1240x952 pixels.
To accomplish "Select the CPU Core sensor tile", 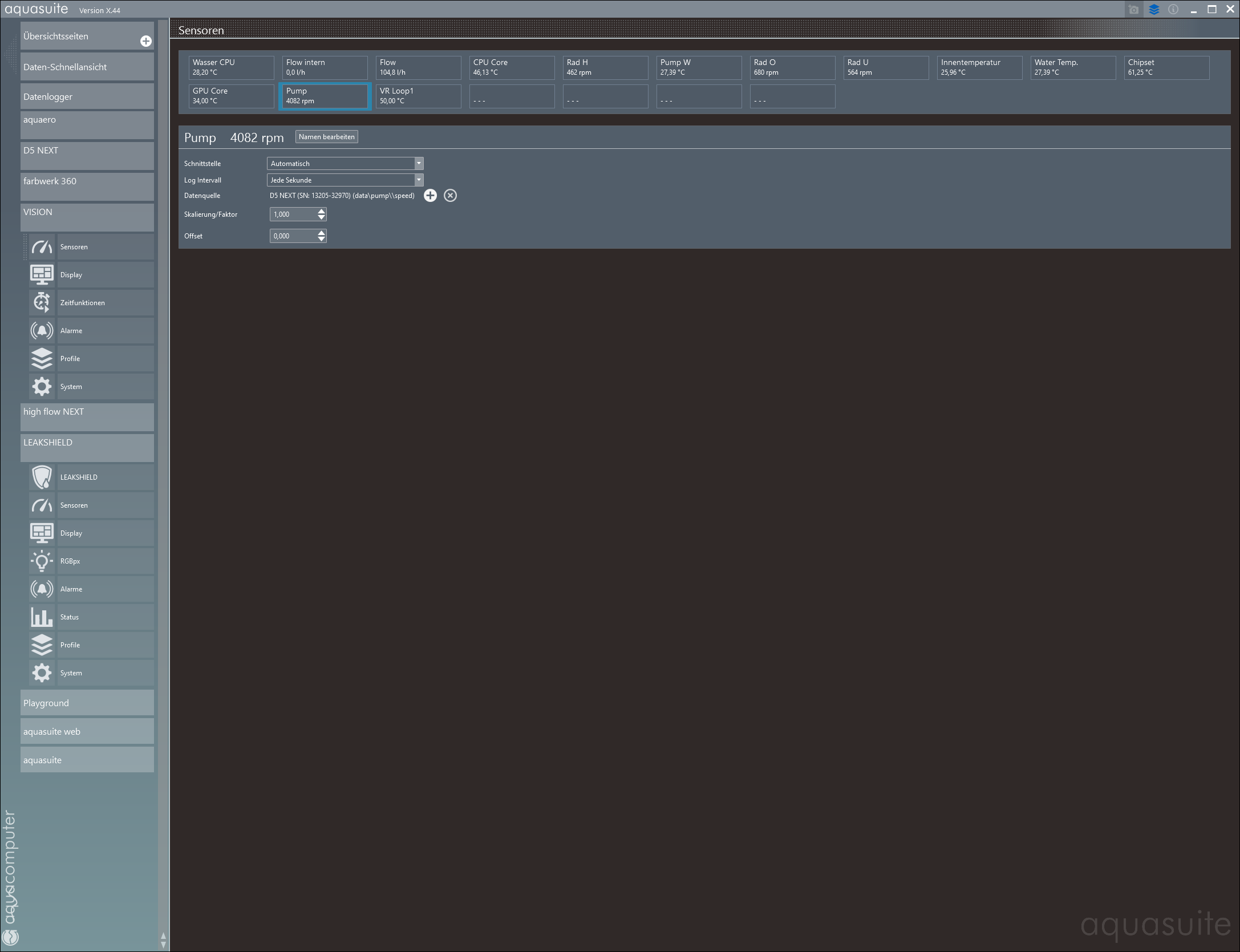I will [512, 67].
